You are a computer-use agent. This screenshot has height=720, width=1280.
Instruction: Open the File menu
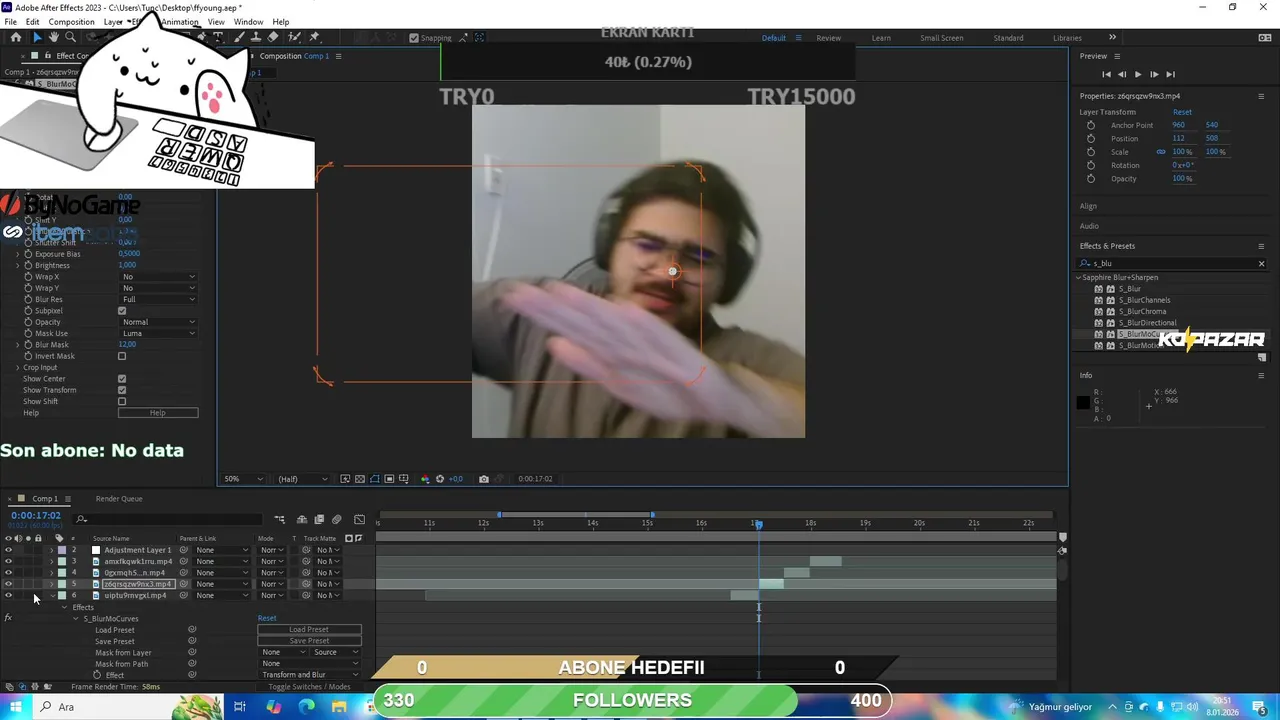(10, 22)
